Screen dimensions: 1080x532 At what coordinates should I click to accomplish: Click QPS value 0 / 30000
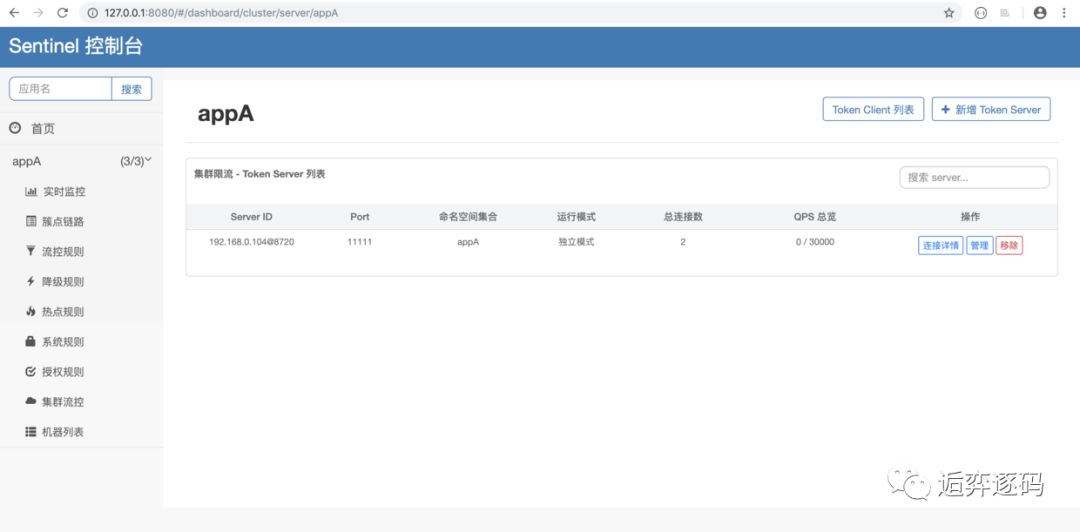(x=815, y=243)
